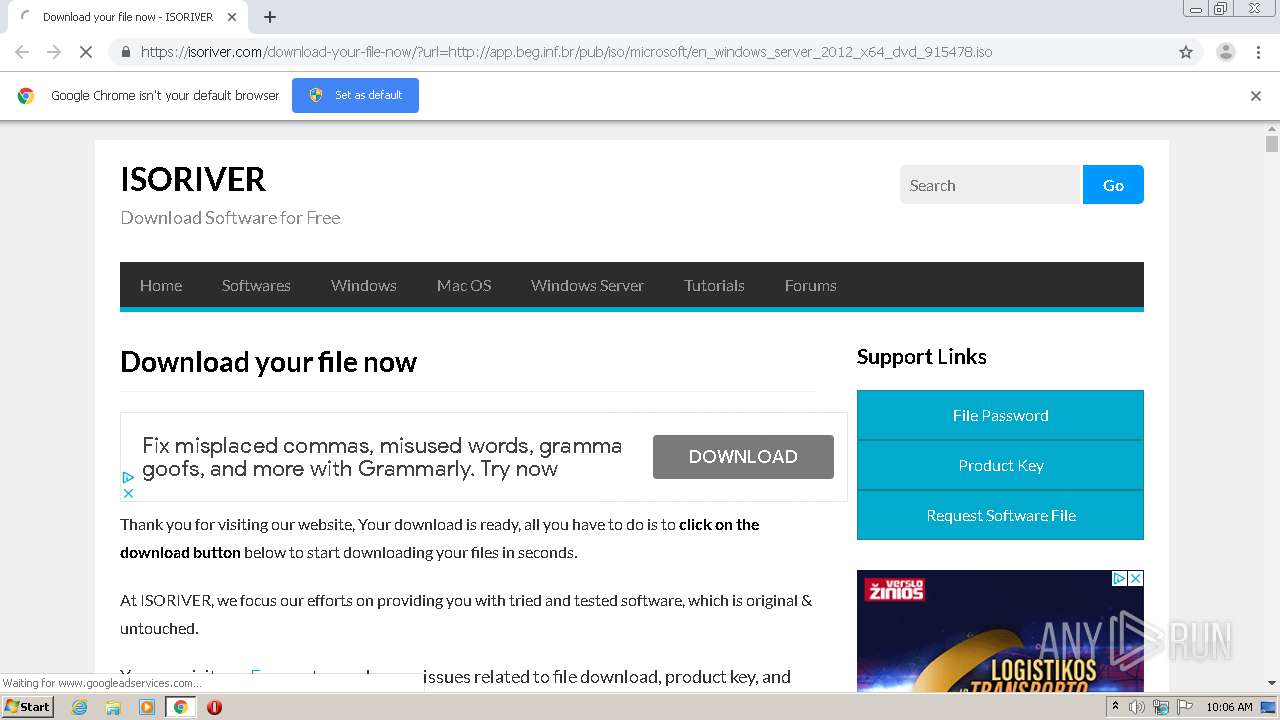This screenshot has height=720, width=1280.
Task: Open Request Software File link
Action: coord(1000,515)
